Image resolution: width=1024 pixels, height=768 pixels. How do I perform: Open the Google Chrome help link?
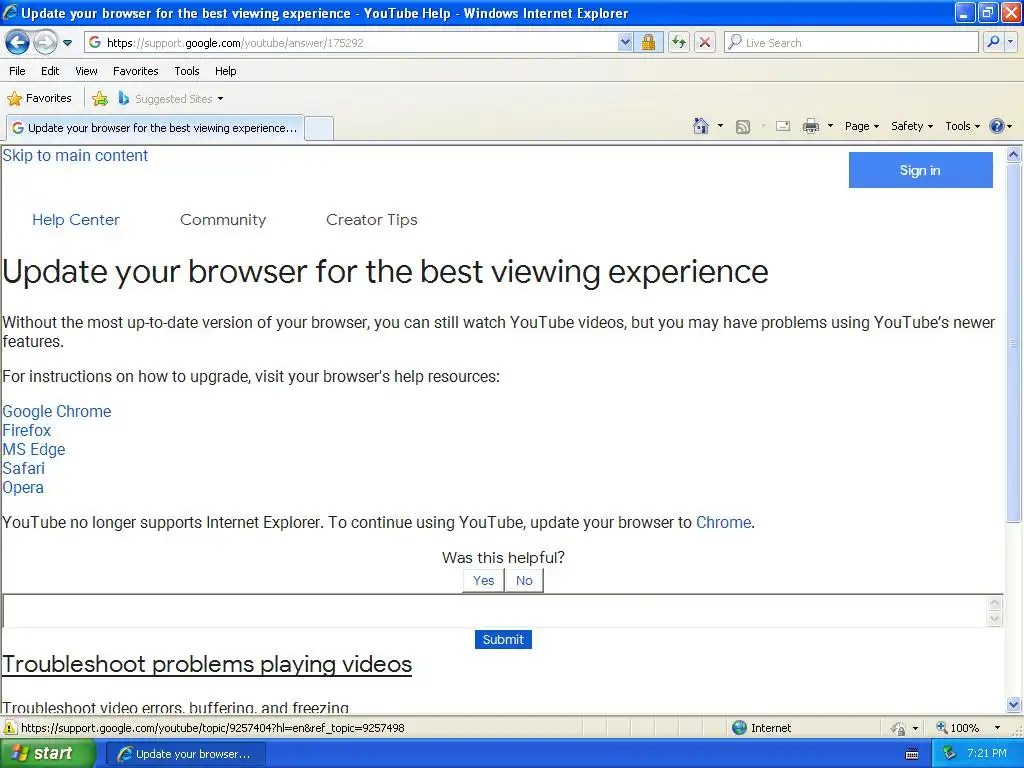click(x=57, y=411)
